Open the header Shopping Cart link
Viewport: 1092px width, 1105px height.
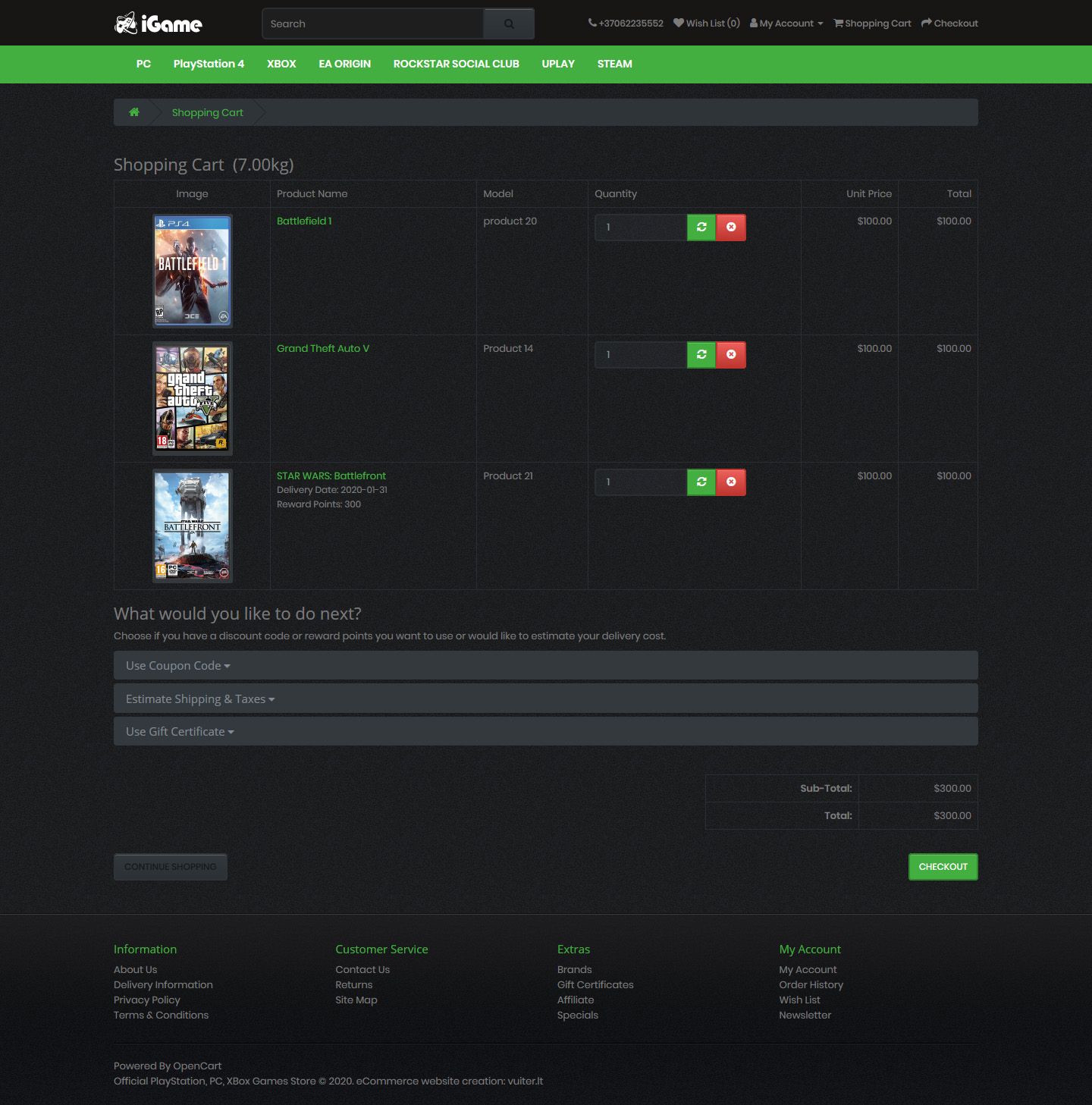[872, 24]
